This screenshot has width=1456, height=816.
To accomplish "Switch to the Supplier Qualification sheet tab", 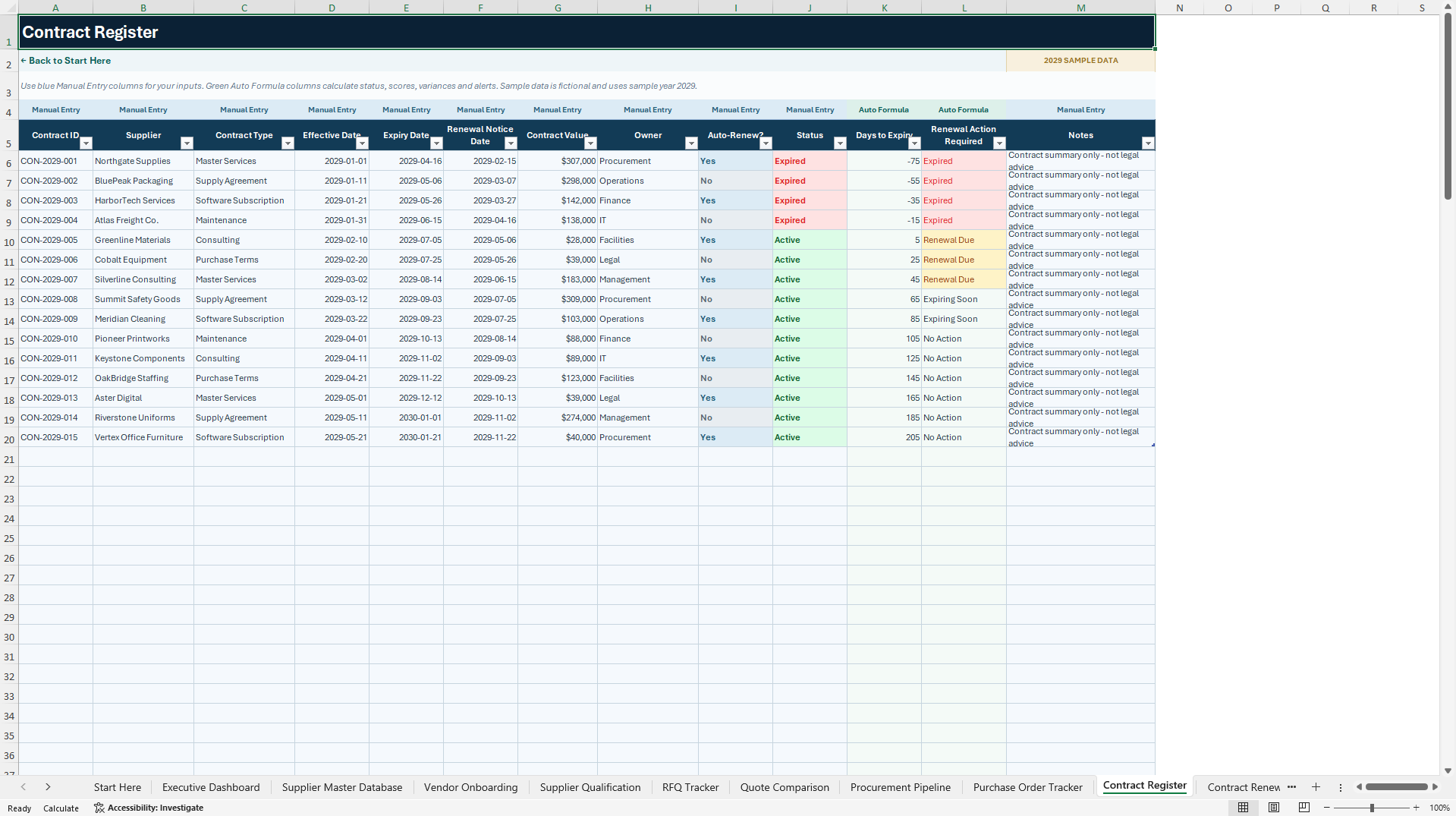I will click(590, 787).
